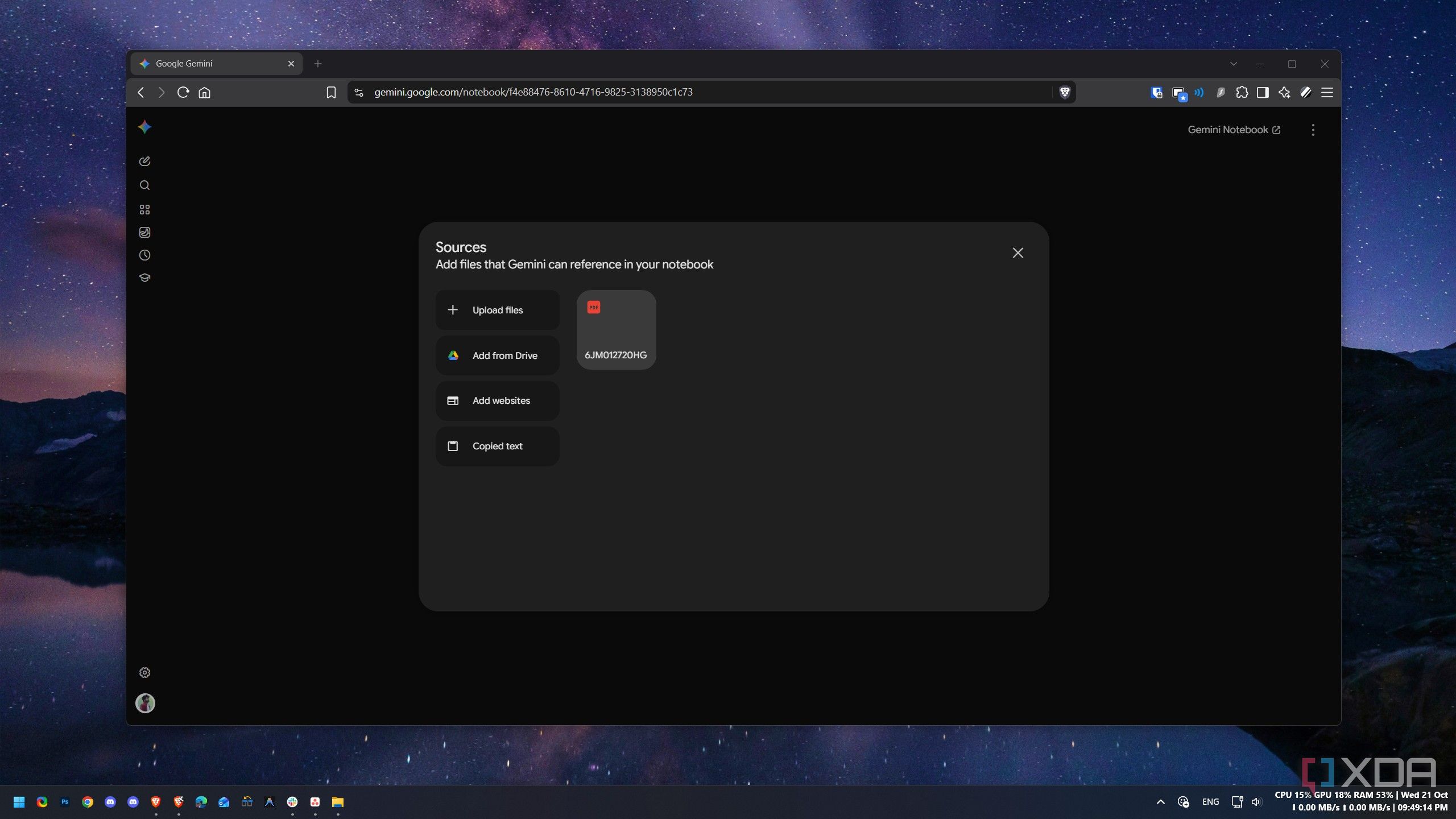This screenshot has height=819, width=1456.
Task: Bookmark this page
Action: point(331,92)
